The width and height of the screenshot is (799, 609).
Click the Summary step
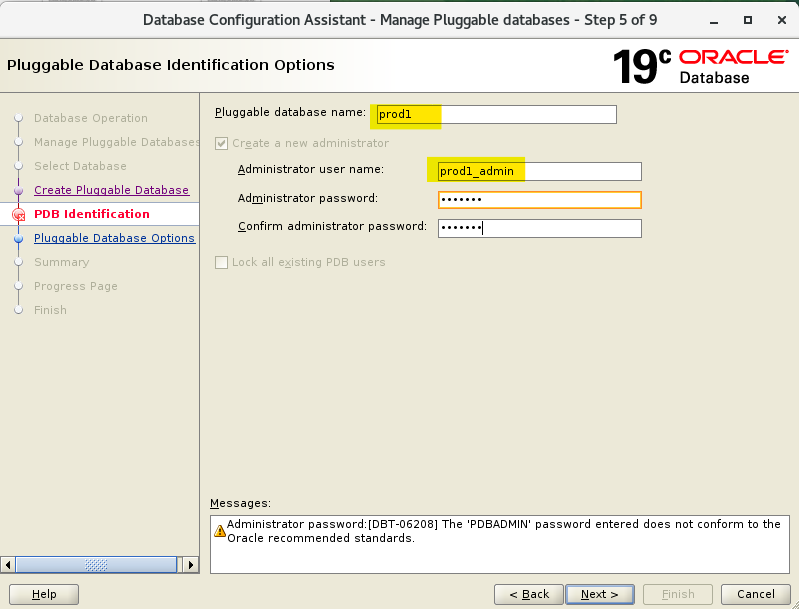pos(61,262)
